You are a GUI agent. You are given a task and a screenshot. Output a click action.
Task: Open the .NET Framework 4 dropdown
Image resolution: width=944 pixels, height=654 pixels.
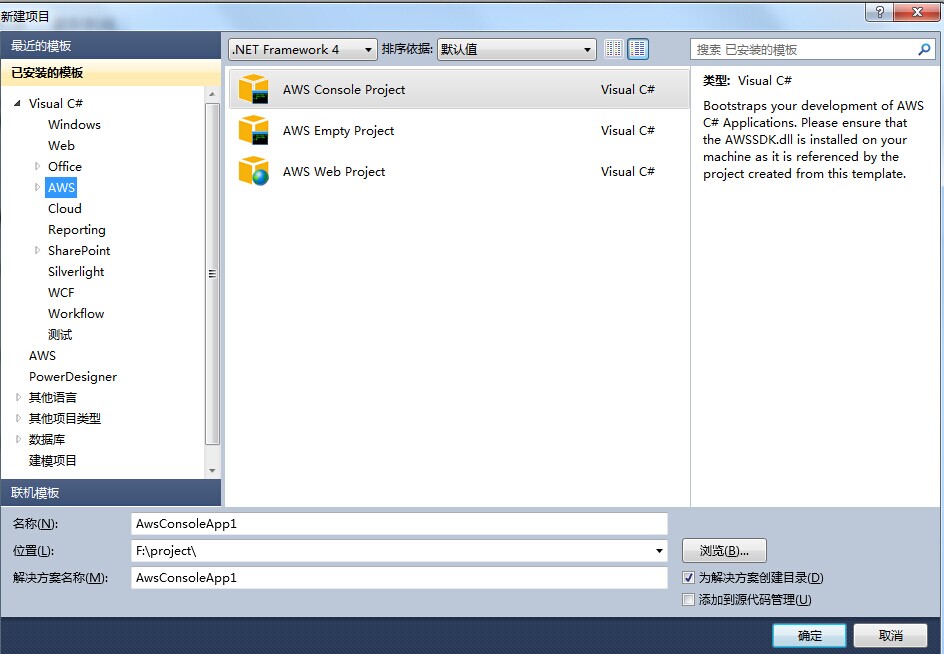(303, 49)
